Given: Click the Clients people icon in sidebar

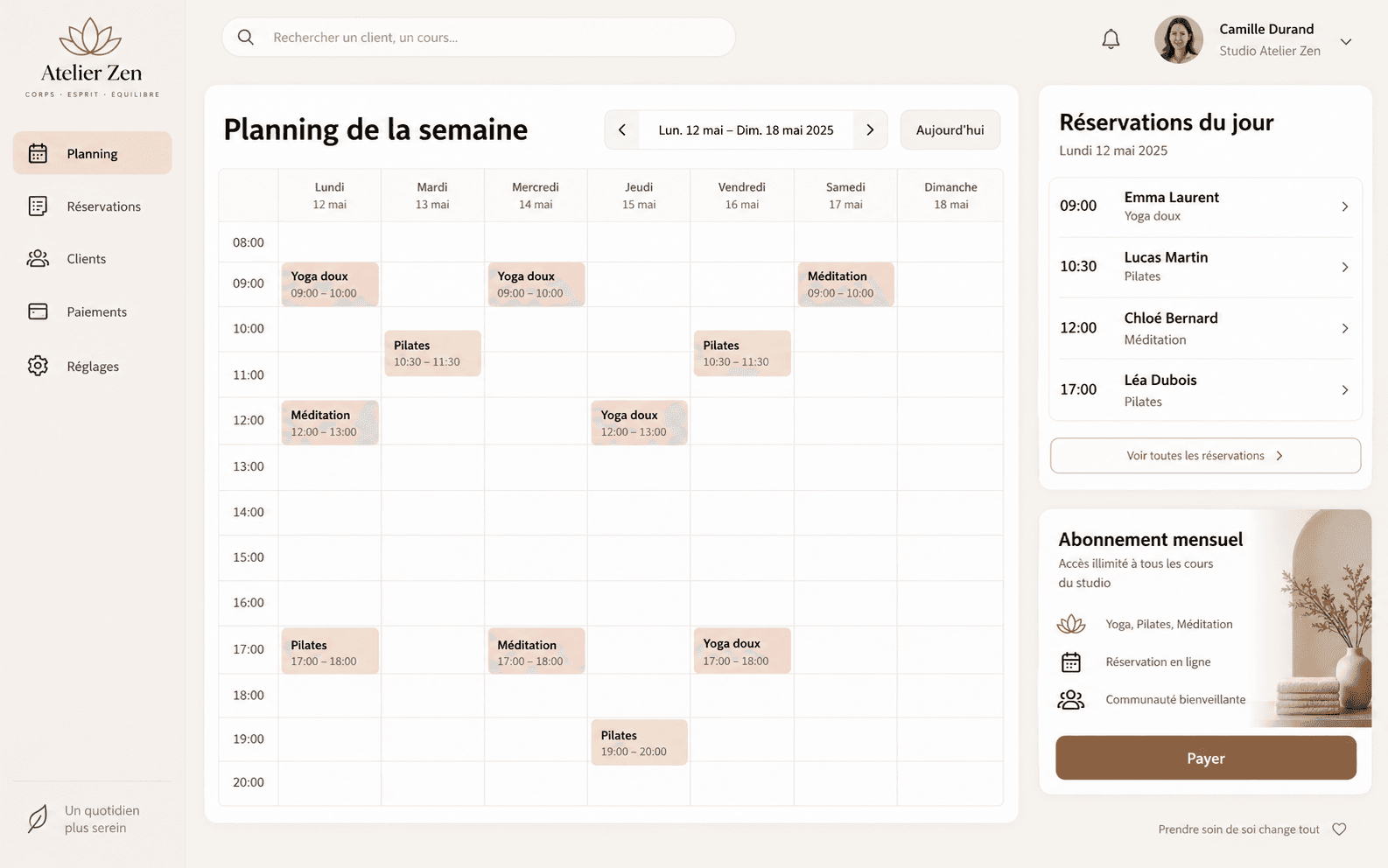Looking at the screenshot, I should 38,258.
